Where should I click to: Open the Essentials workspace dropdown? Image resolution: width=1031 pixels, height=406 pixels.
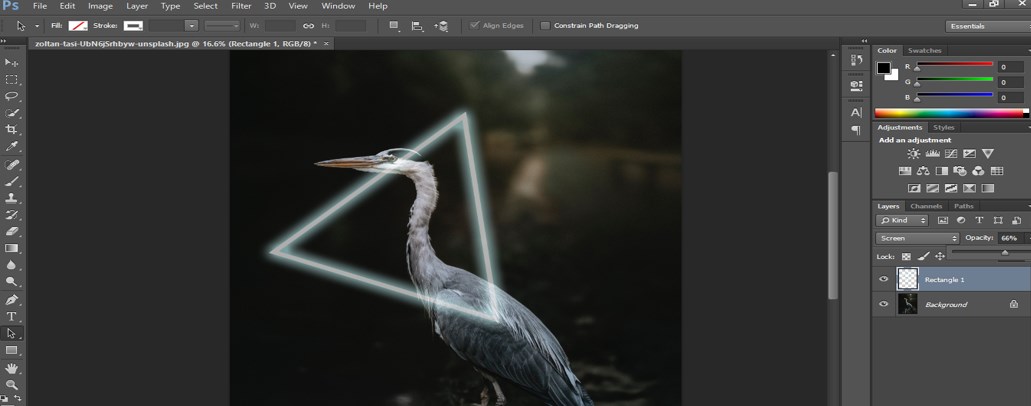[988, 26]
